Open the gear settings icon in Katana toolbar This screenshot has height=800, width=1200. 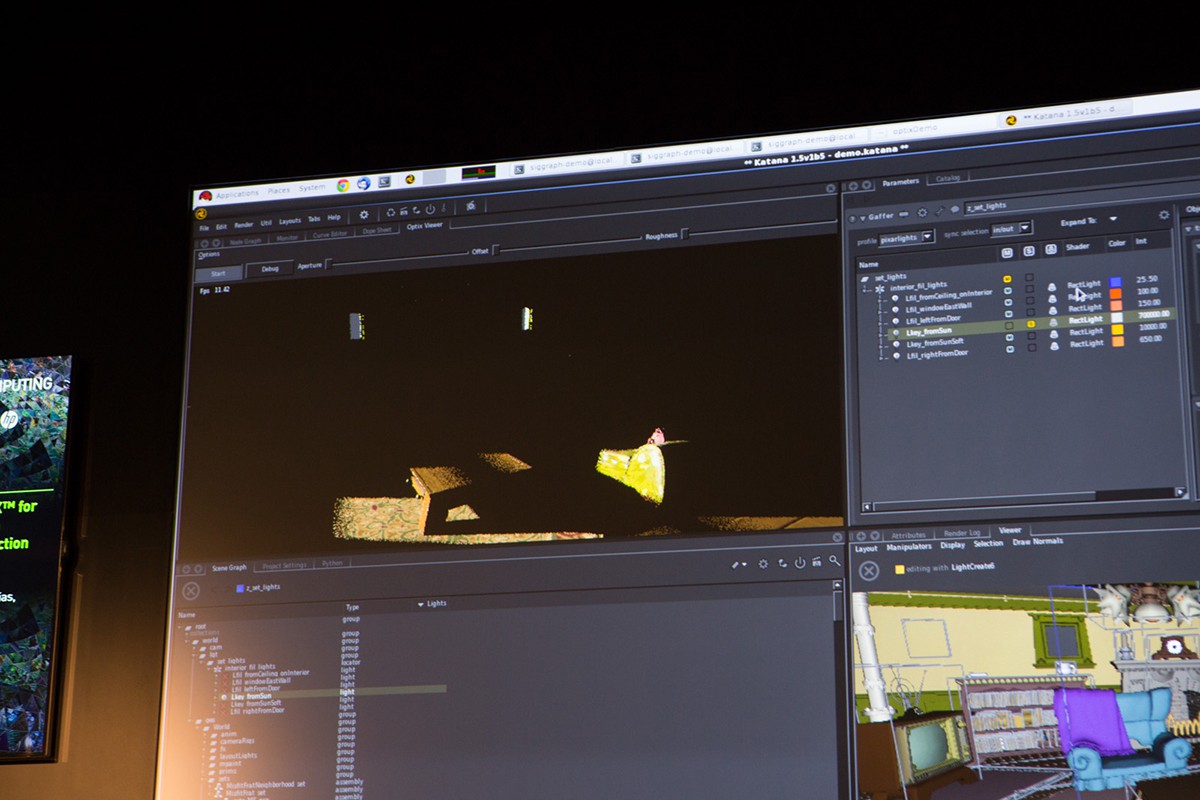click(364, 214)
